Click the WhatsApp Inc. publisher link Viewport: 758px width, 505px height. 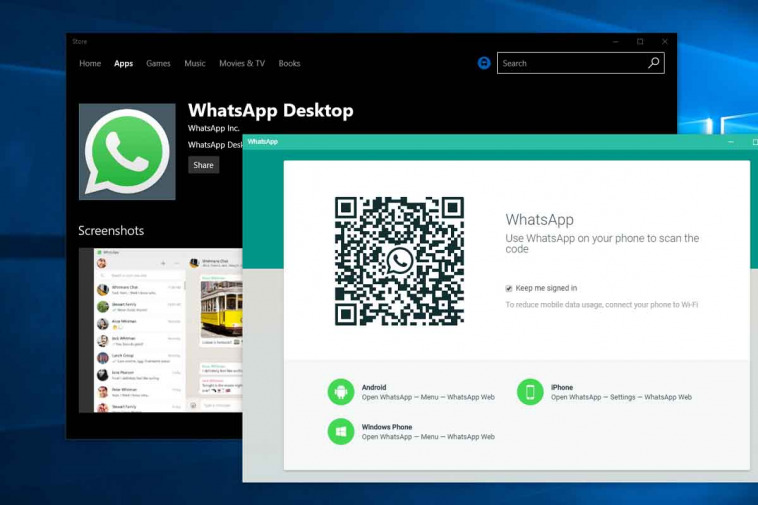214,128
